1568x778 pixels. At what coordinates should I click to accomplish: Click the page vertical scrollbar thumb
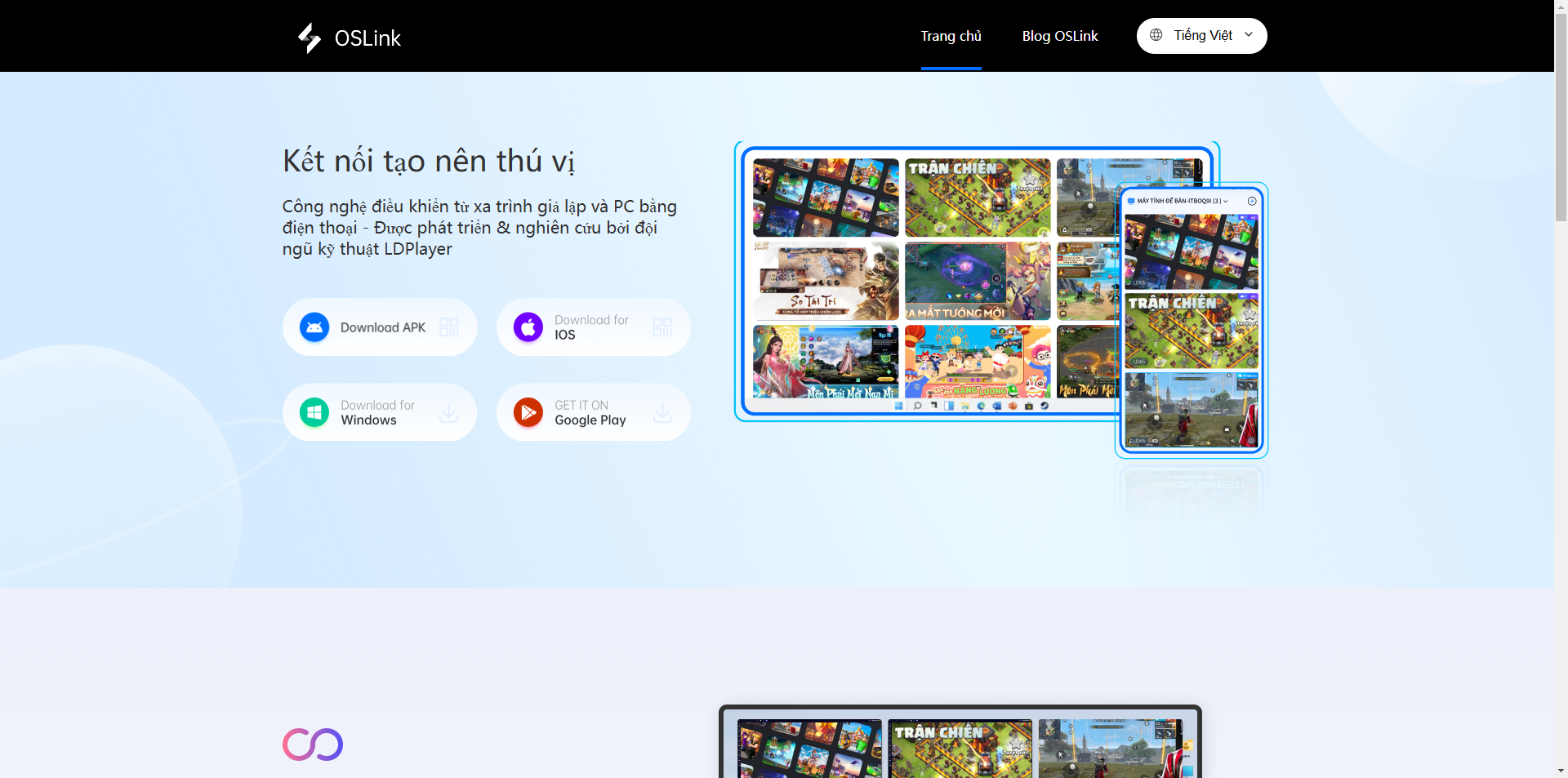pyautogui.click(x=1561, y=114)
